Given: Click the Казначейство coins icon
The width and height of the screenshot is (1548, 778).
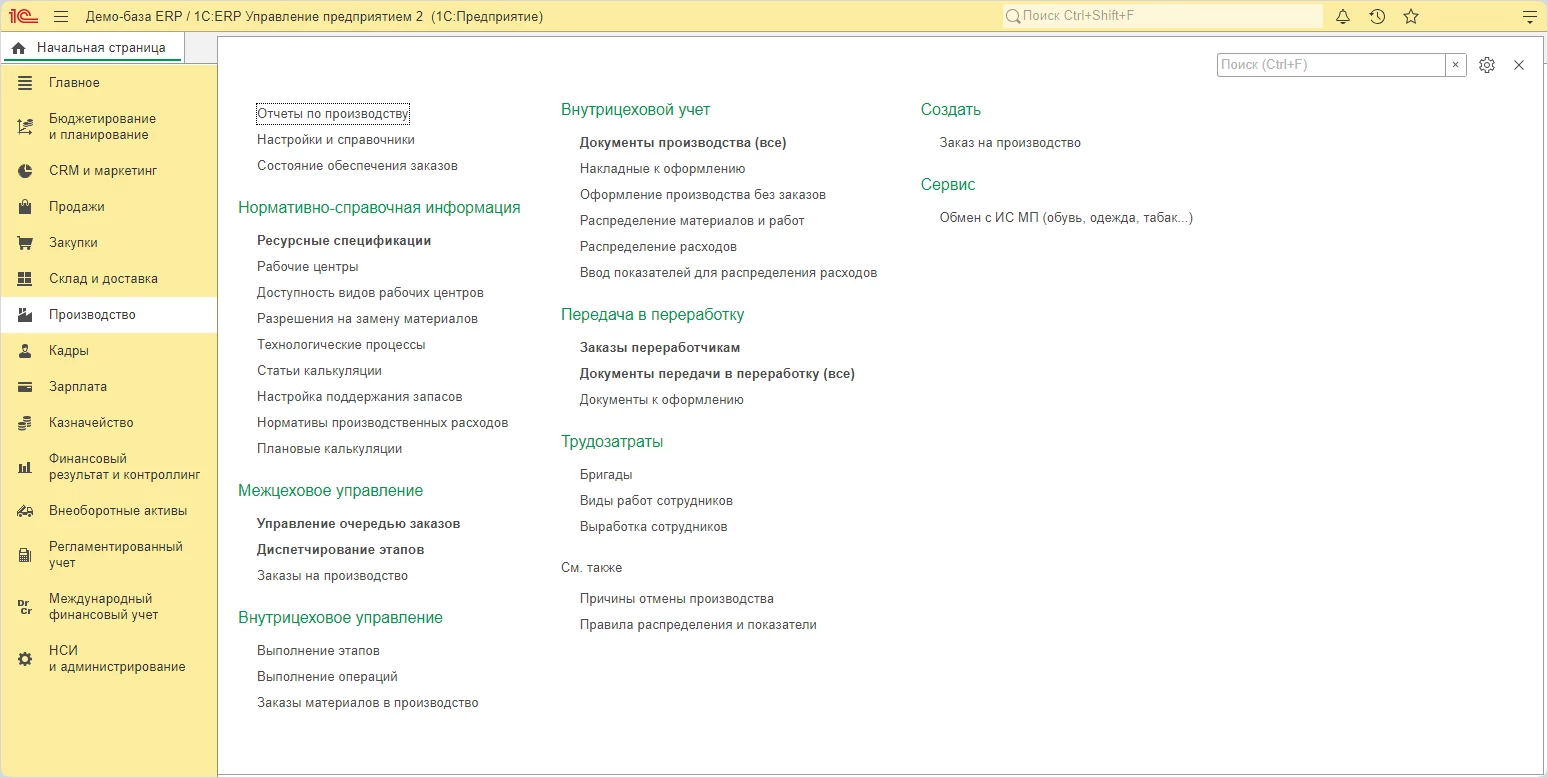Looking at the screenshot, I should pos(25,423).
